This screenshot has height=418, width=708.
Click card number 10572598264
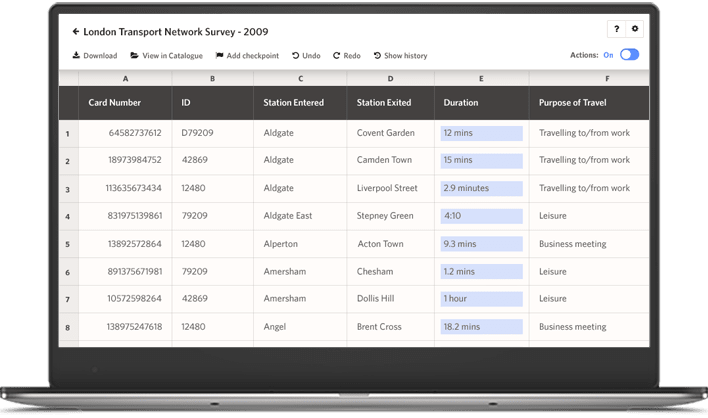[134, 298]
